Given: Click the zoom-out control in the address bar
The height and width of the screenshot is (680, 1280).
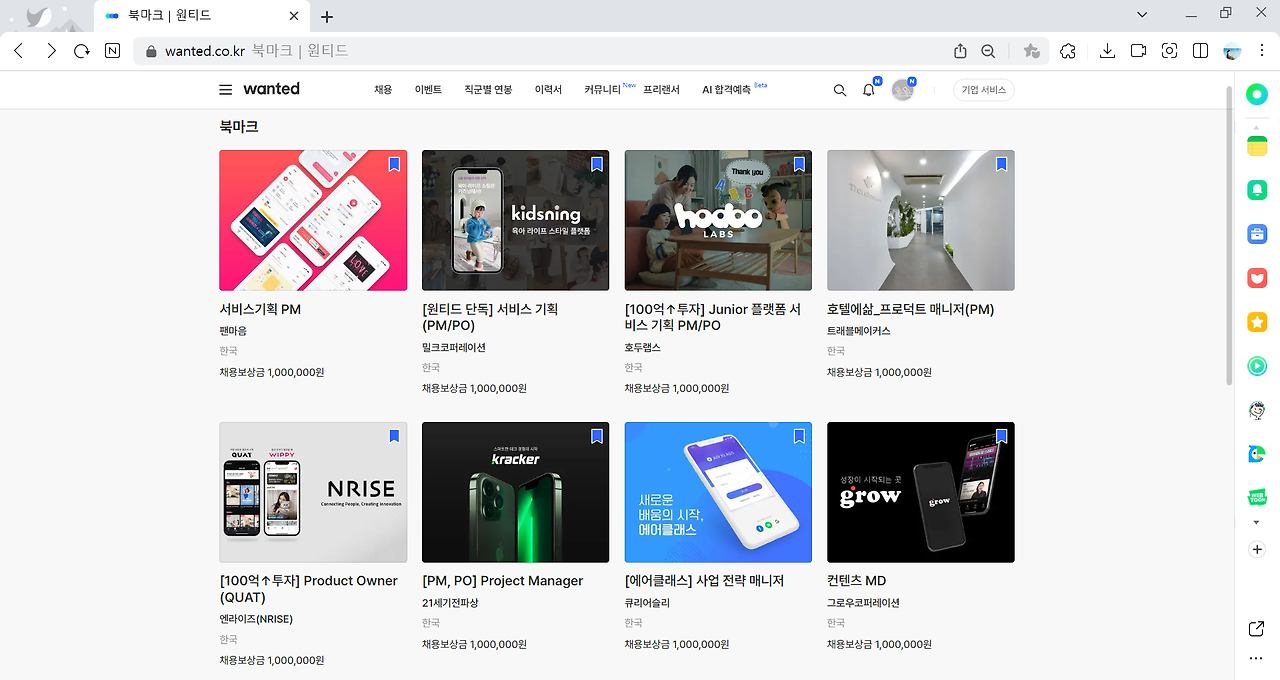Looking at the screenshot, I should click(988, 50).
